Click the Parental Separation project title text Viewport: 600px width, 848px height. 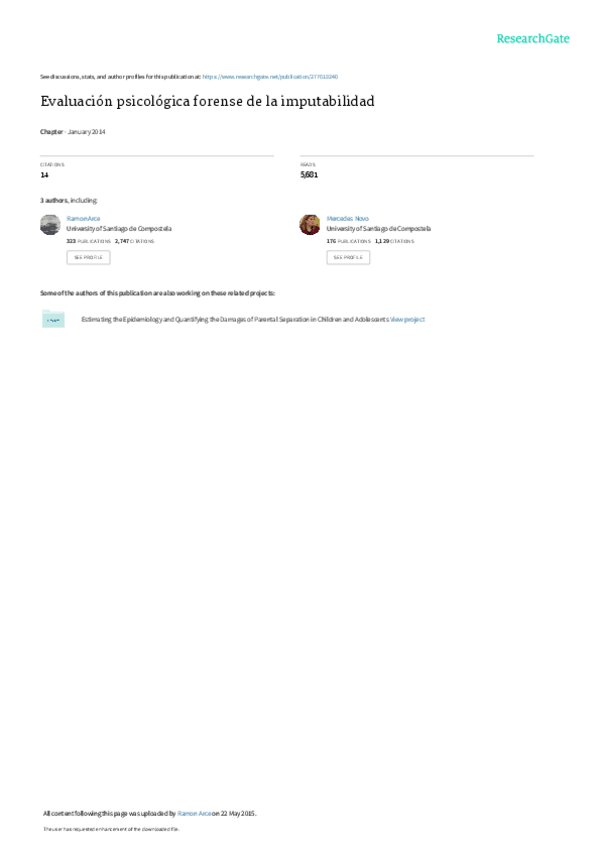235,320
